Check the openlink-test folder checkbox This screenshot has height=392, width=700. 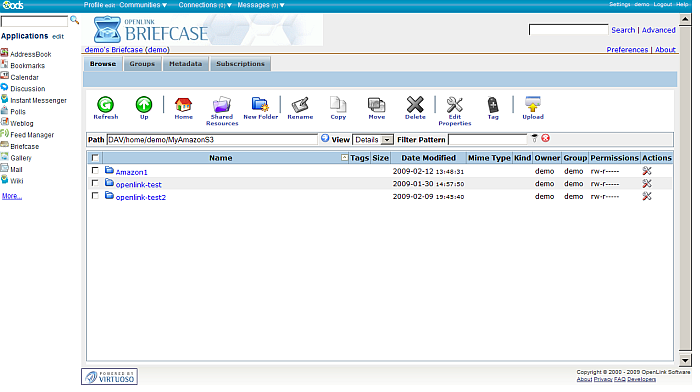95,183
